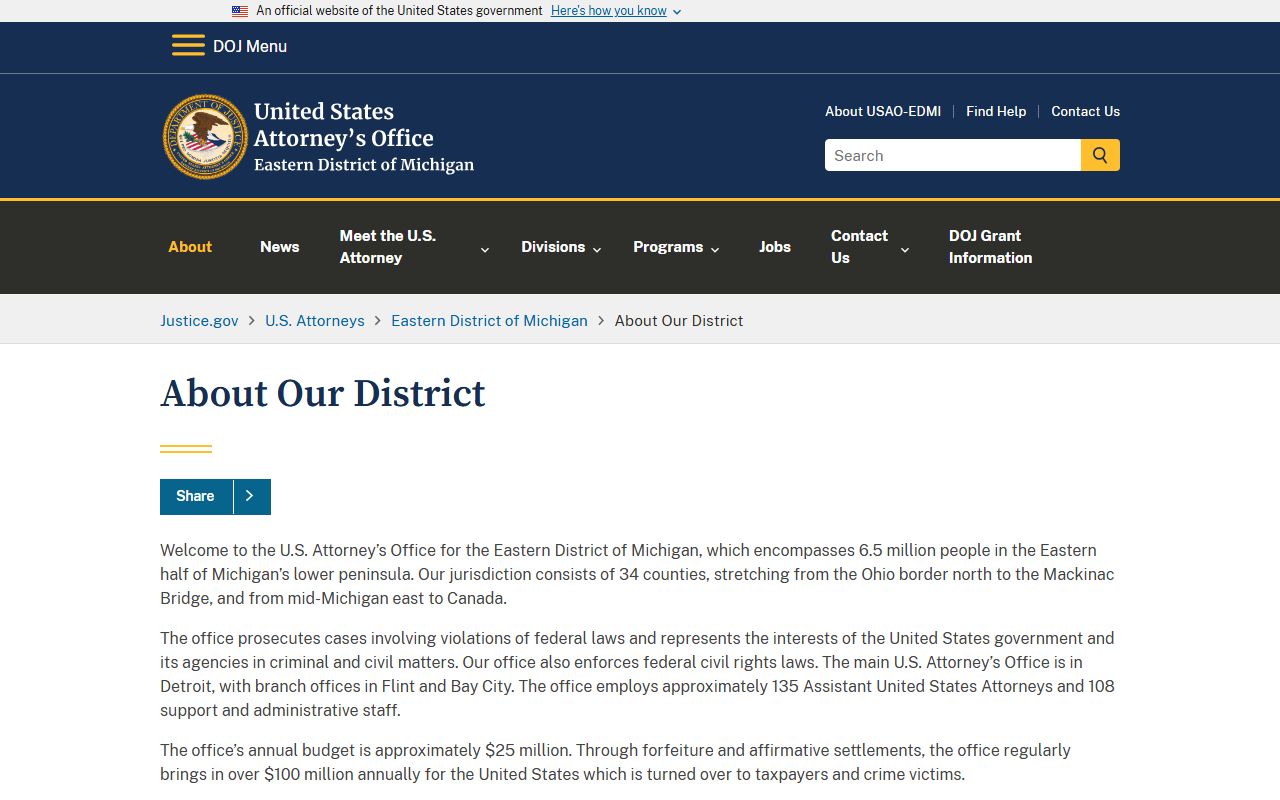Open the About nav item
The height and width of the screenshot is (800, 1280).
click(190, 247)
